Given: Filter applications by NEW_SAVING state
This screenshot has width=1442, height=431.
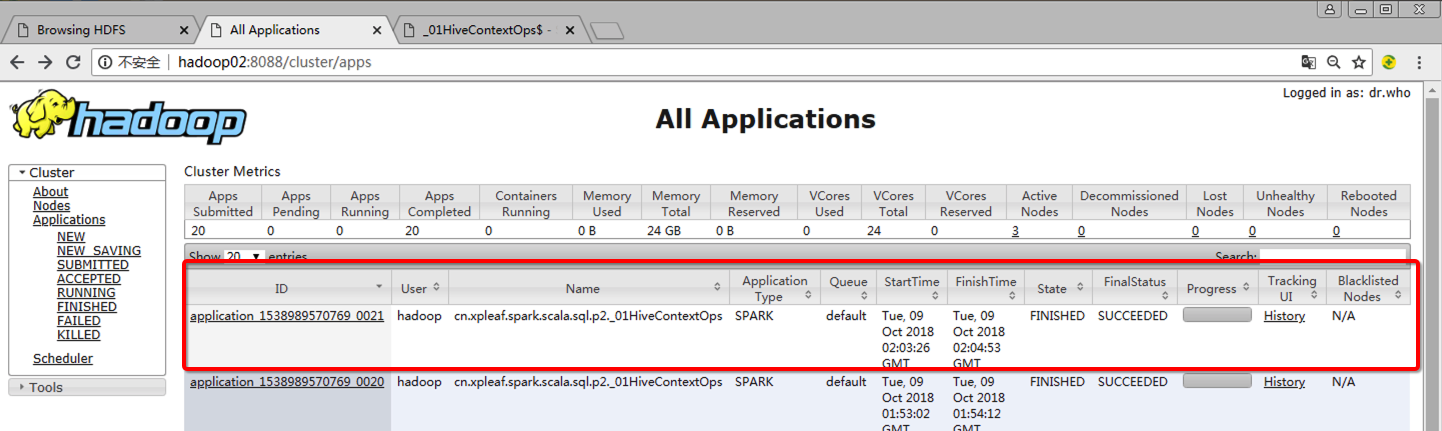Looking at the screenshot, I should (x=99, y=251).
